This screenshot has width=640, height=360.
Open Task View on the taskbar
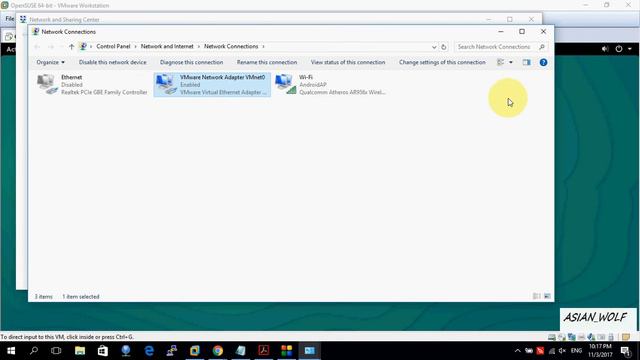[x=56, y=351]
